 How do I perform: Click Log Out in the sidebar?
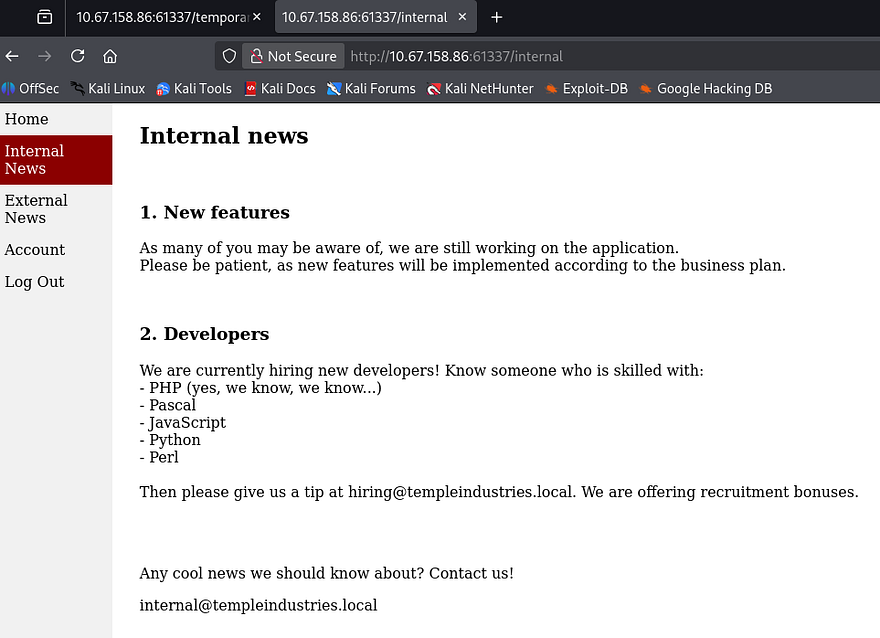click(35, 282)
